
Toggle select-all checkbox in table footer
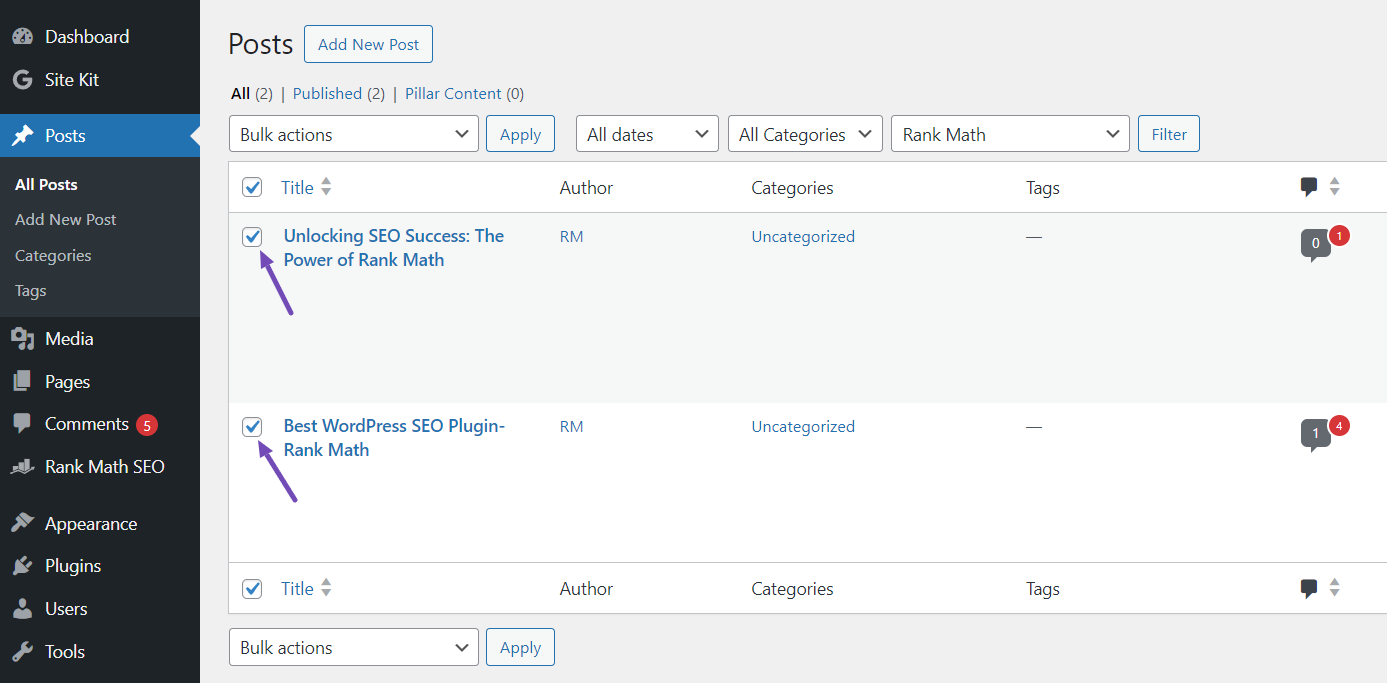coord(252,589)
